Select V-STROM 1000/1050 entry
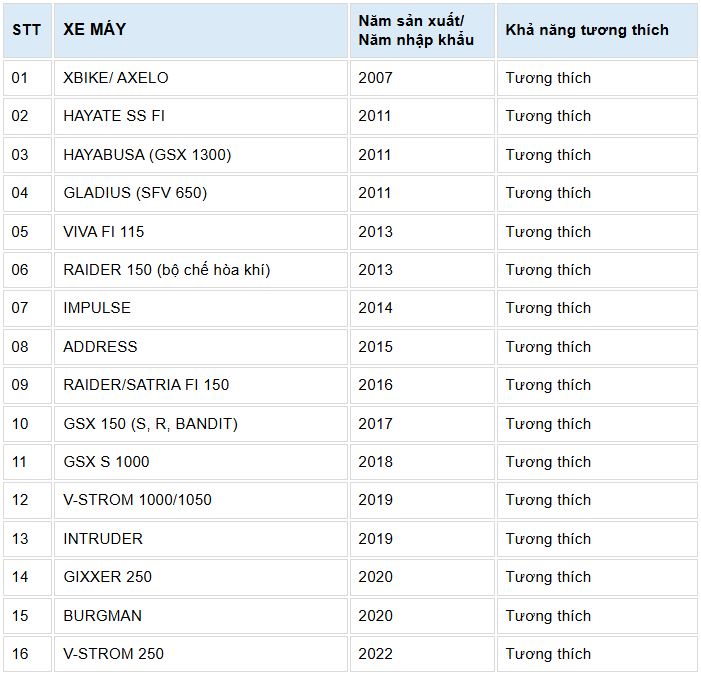This screenshot has width=701, height=675. (x=201, y=500)
